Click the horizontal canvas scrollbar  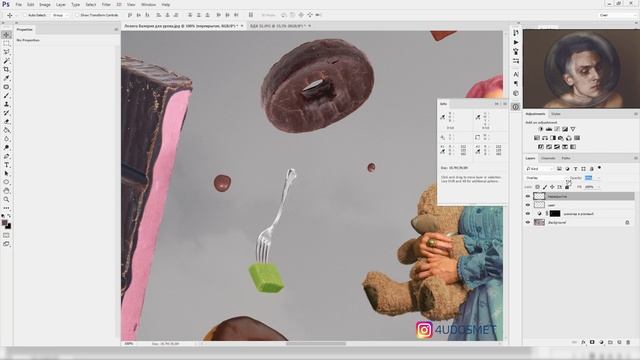316,344
